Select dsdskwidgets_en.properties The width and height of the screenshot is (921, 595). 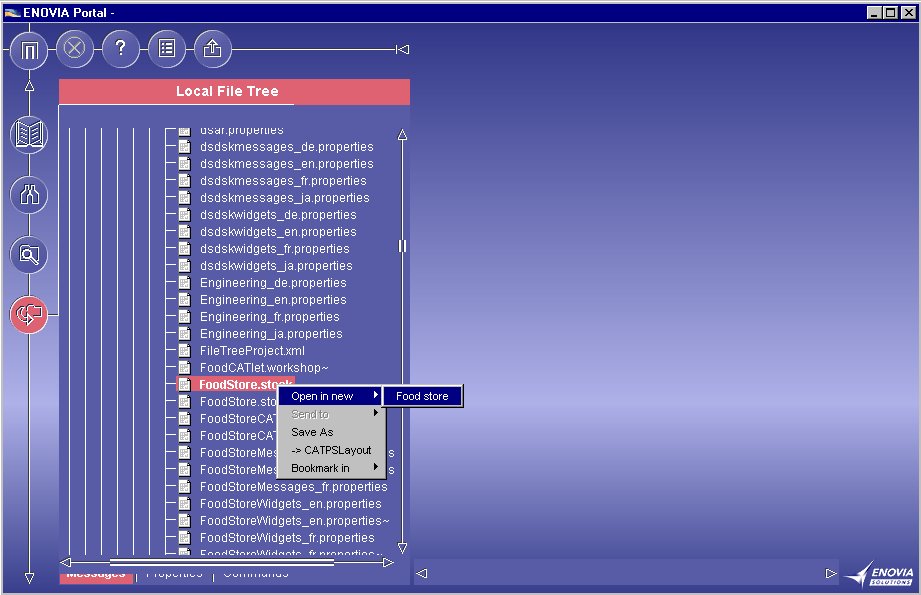point(278,232)
